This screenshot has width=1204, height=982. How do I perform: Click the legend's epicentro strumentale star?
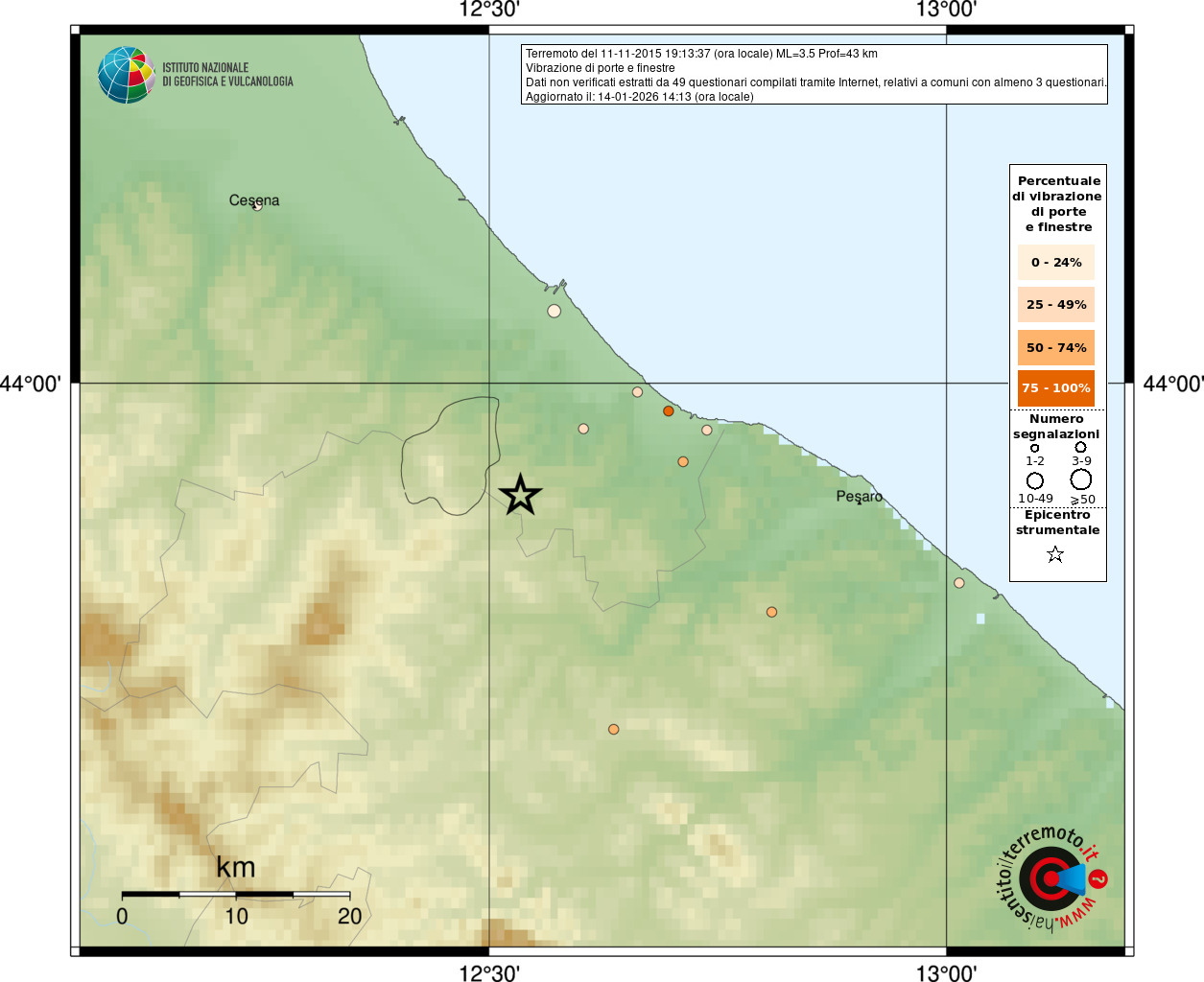tap(1055, 554)
